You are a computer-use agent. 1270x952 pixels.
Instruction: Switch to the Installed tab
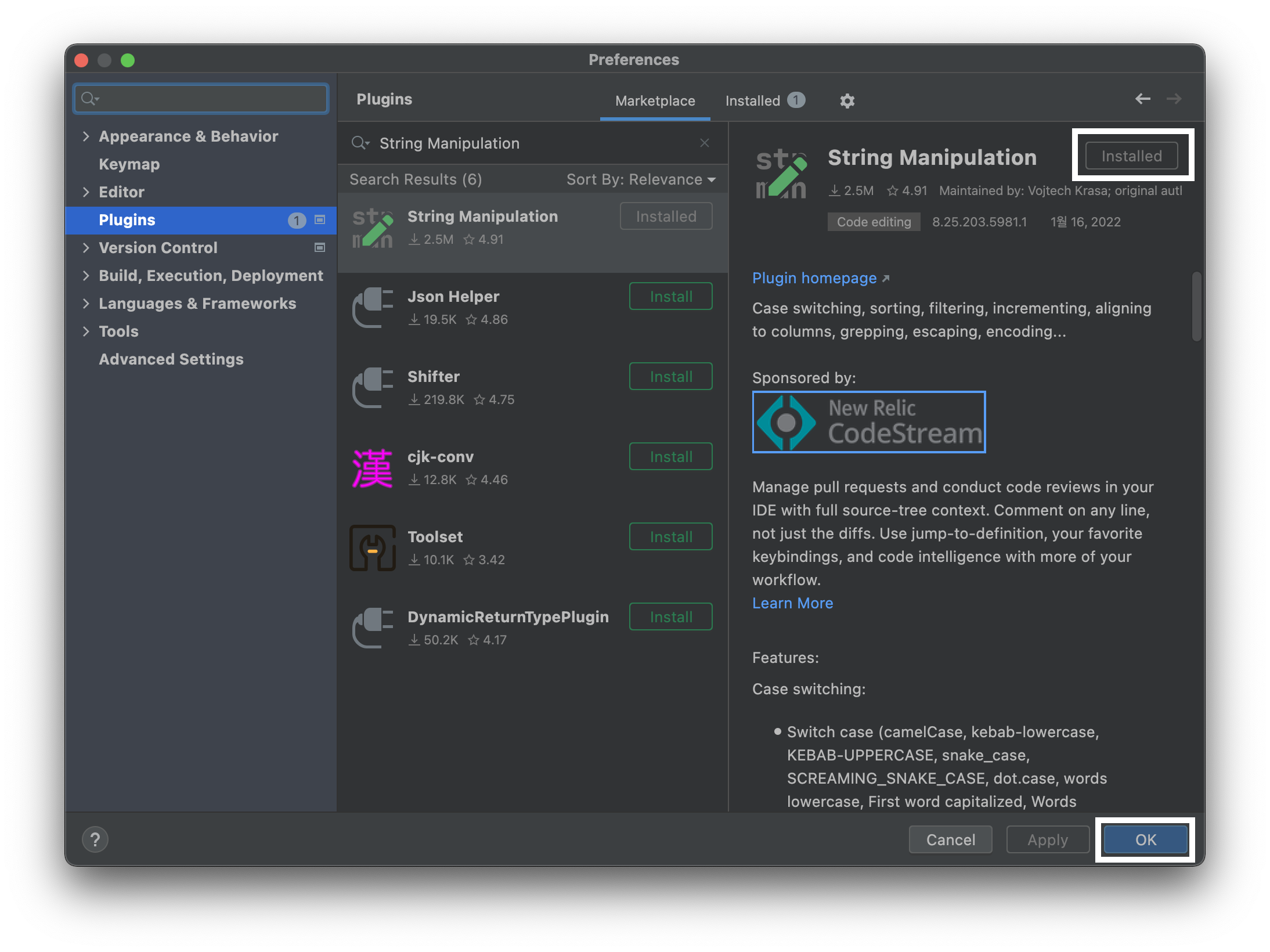coord(763,101)
